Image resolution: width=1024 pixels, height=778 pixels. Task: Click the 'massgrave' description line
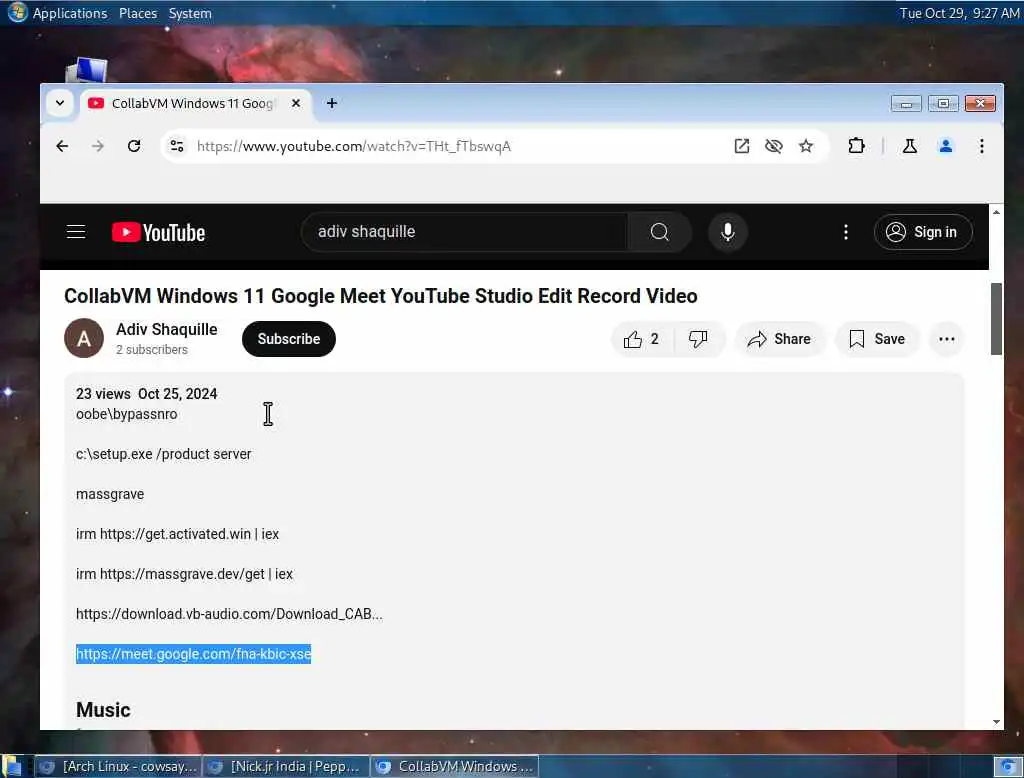[110, 494]
